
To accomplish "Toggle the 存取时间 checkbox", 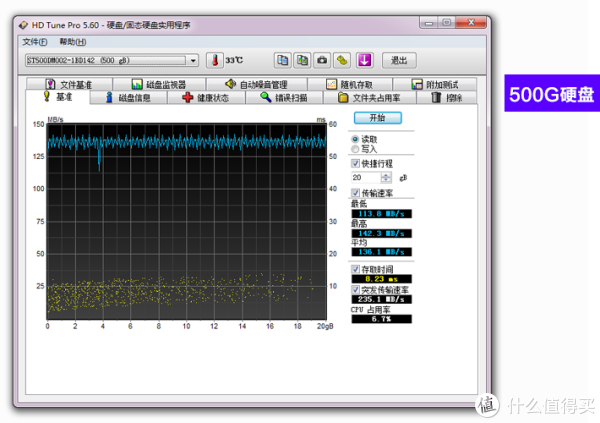I will 355,269.
